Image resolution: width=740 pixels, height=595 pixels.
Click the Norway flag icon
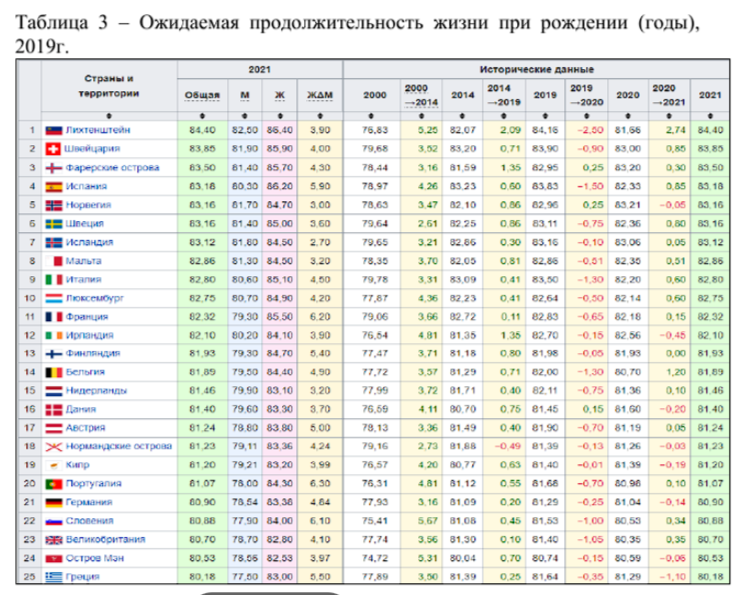click(54, 204)
